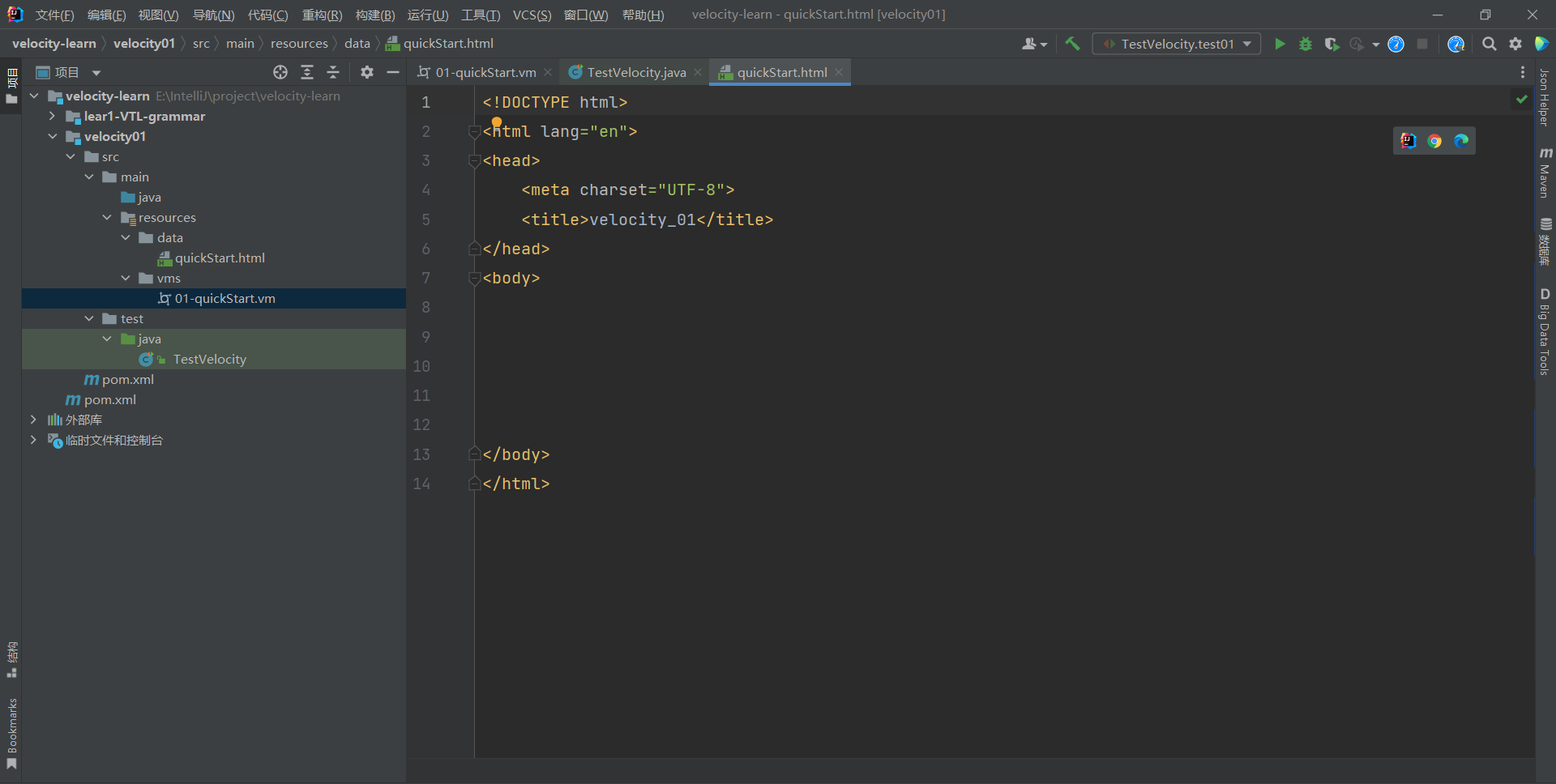Open the Maven tool window
This screenshot has width=1556, height=784.
[1545, 173]
